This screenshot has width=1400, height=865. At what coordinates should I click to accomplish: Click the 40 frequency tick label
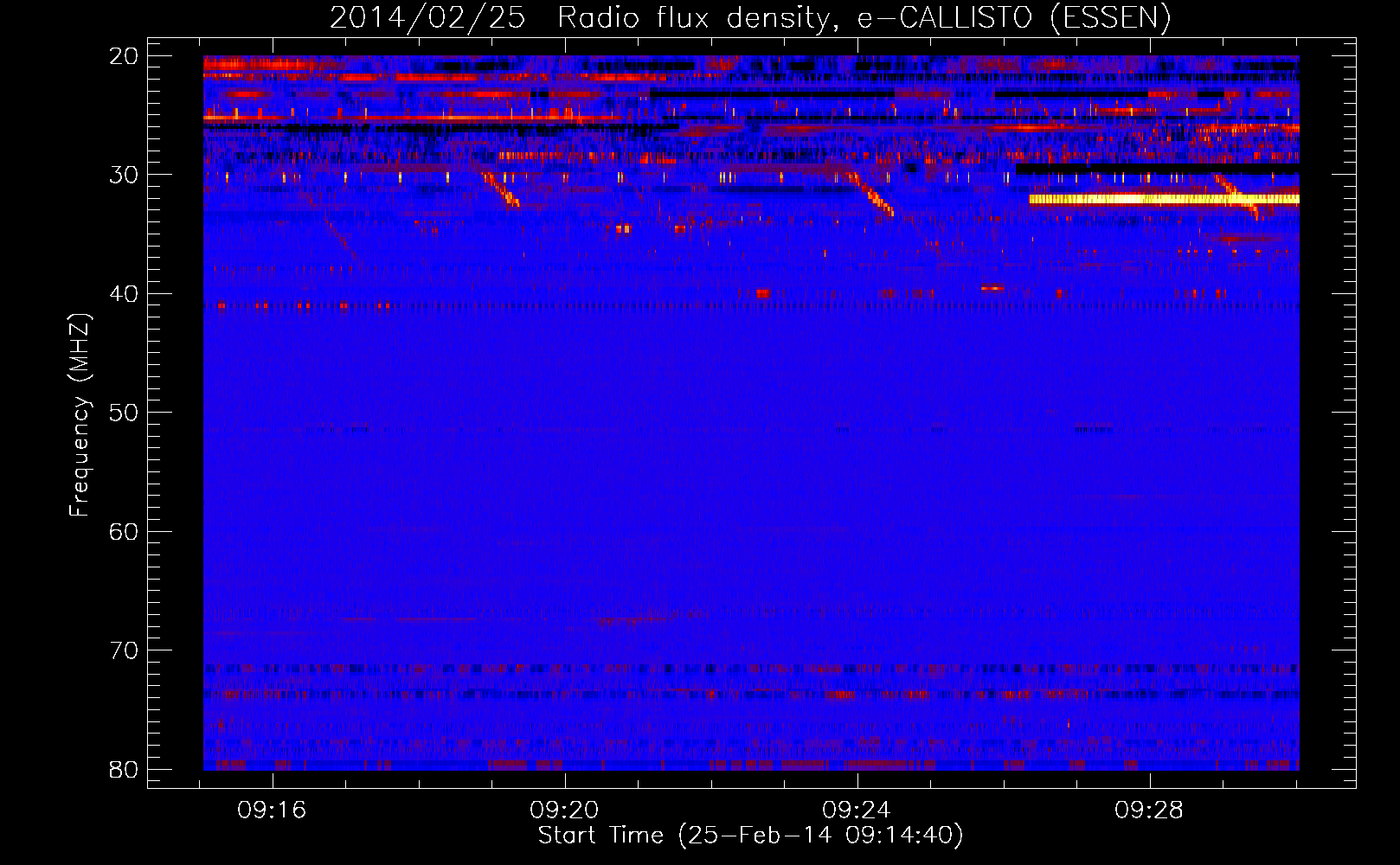124,294
